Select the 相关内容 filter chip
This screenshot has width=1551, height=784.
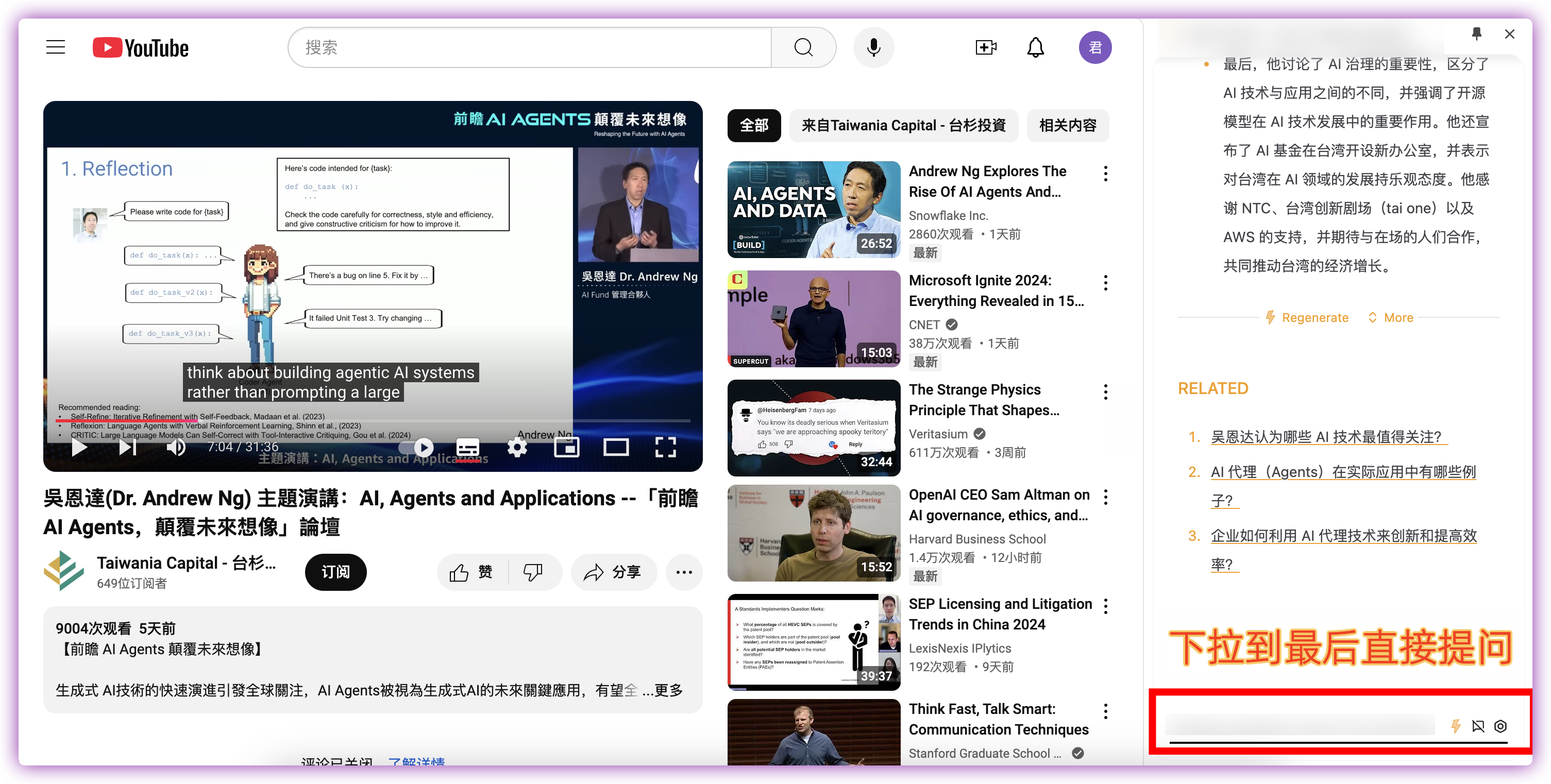(1067, 125)
